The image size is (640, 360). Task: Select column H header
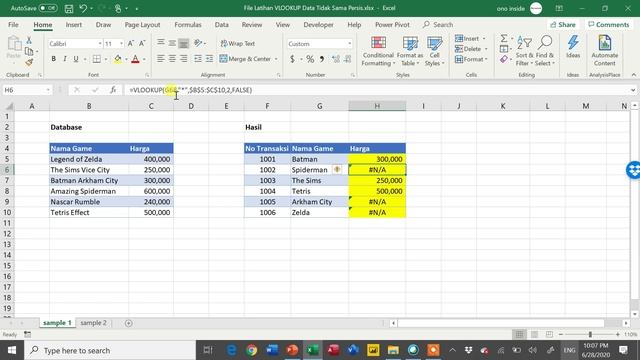(x=377, y=106)
